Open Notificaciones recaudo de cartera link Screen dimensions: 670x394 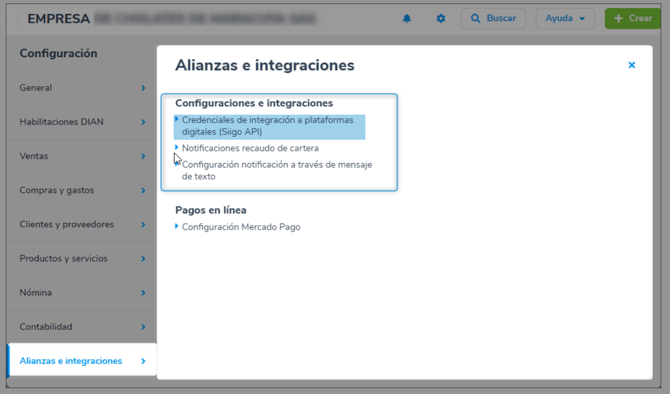click(250, 148)
